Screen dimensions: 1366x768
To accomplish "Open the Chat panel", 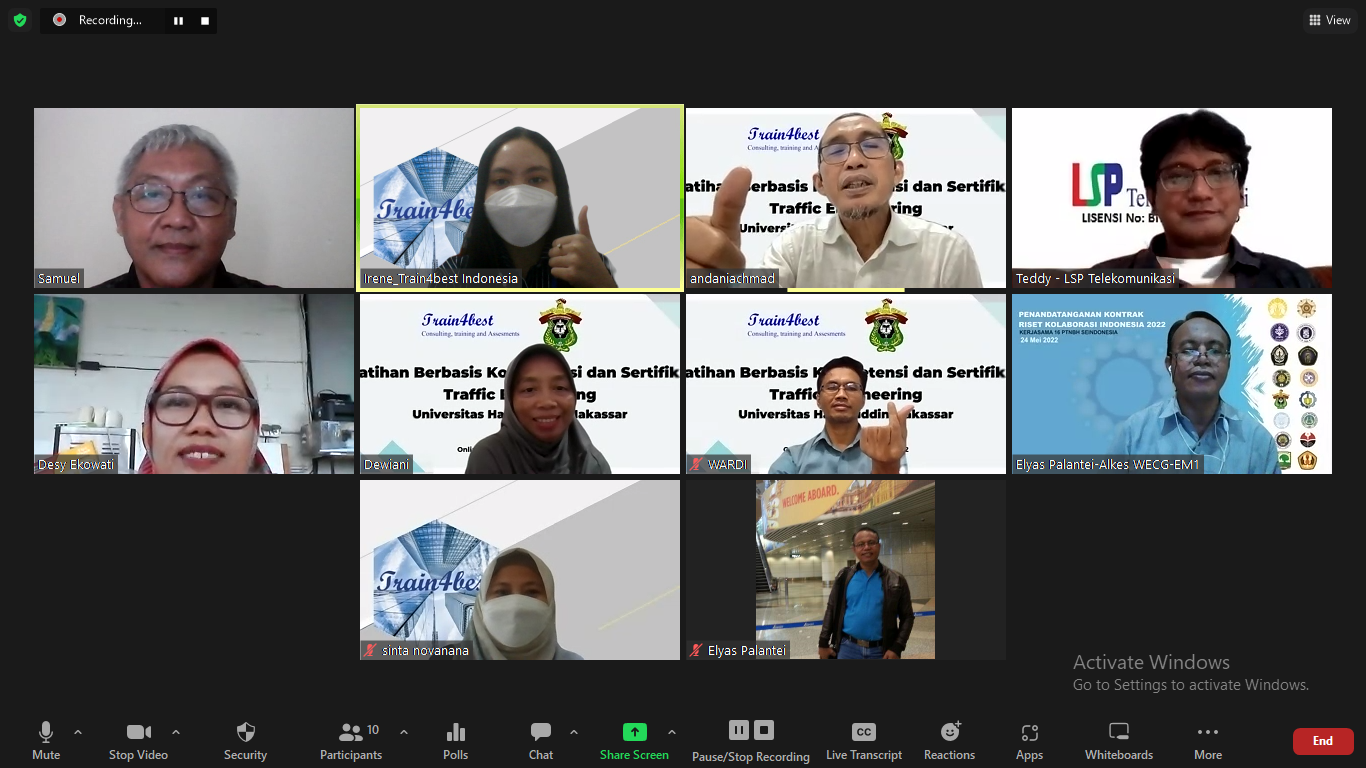I will 541,740.
